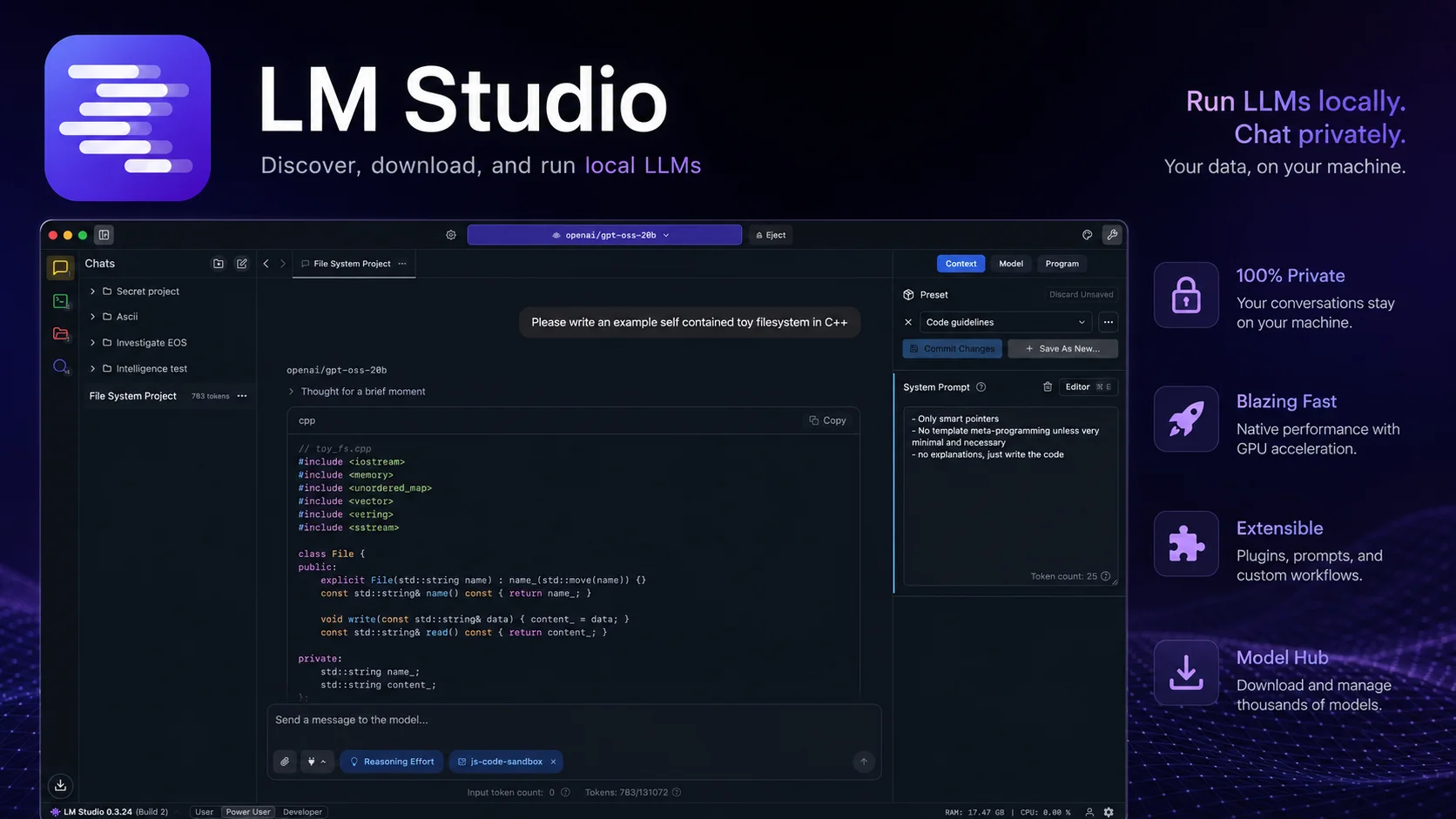Open the Discover magnifier icon in sidebar

60,366
